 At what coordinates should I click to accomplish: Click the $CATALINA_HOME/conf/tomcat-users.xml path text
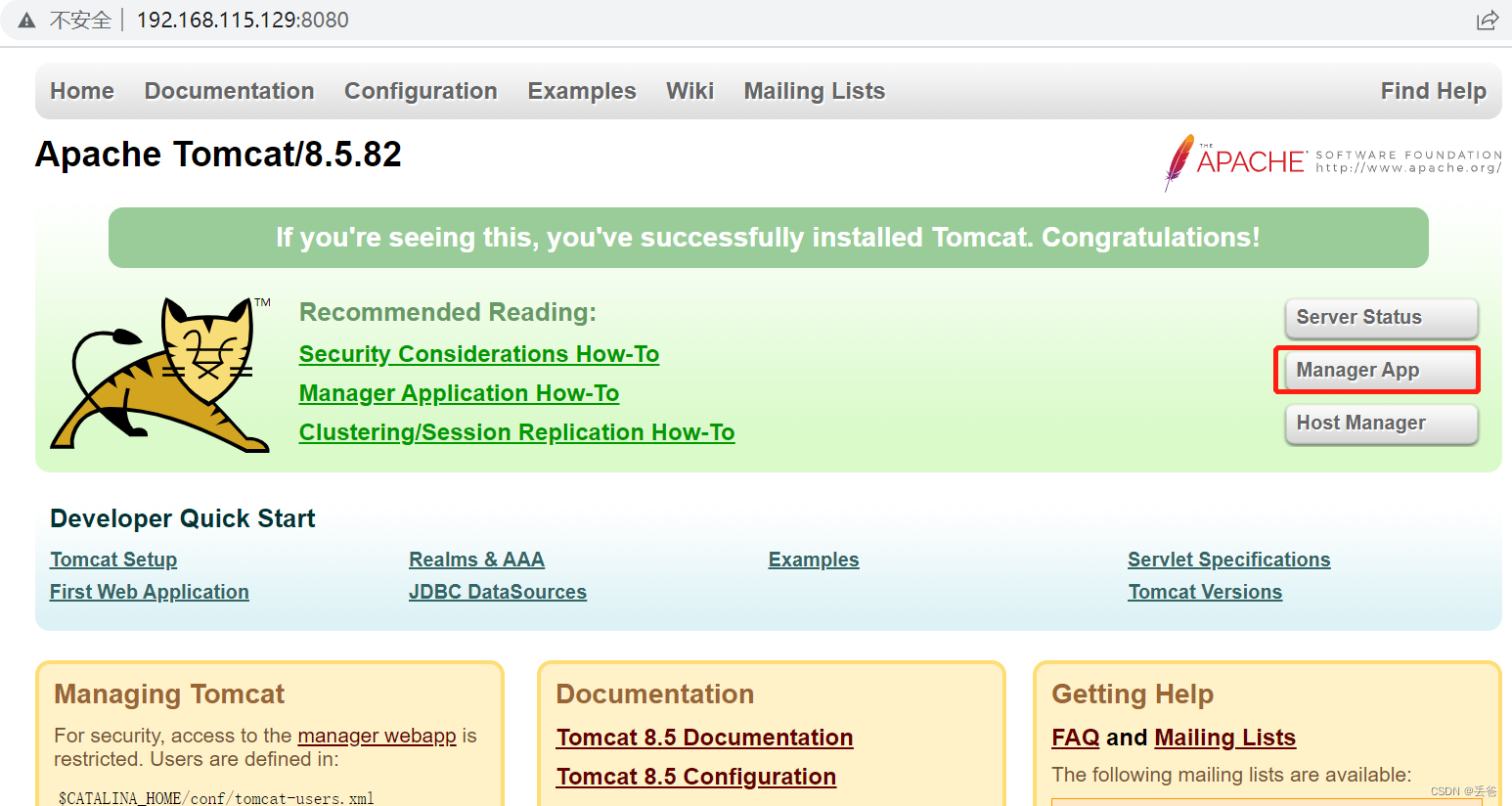click(216, 798)
